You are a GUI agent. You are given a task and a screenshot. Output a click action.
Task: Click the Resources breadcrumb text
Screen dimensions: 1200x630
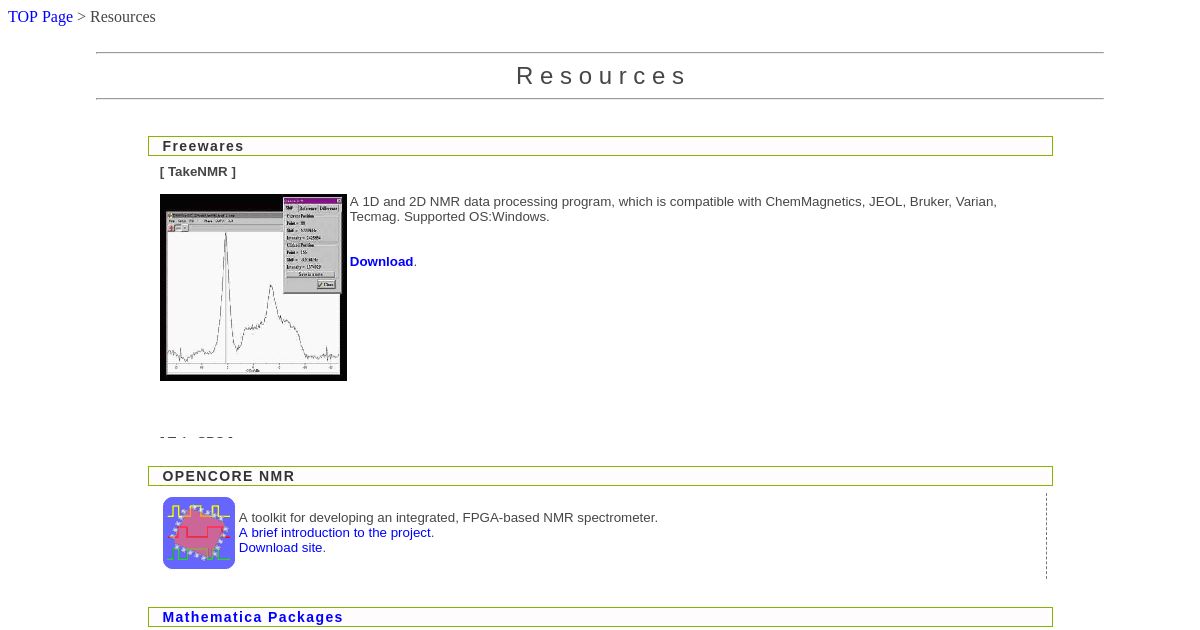tap(123, 17)
